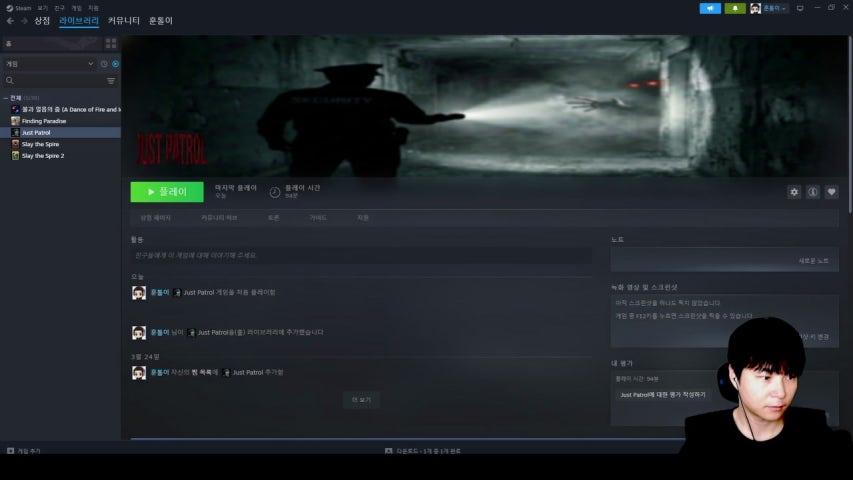853x480 pixels.
Task: Open the 토론 sub-tab
Action: 273,218
